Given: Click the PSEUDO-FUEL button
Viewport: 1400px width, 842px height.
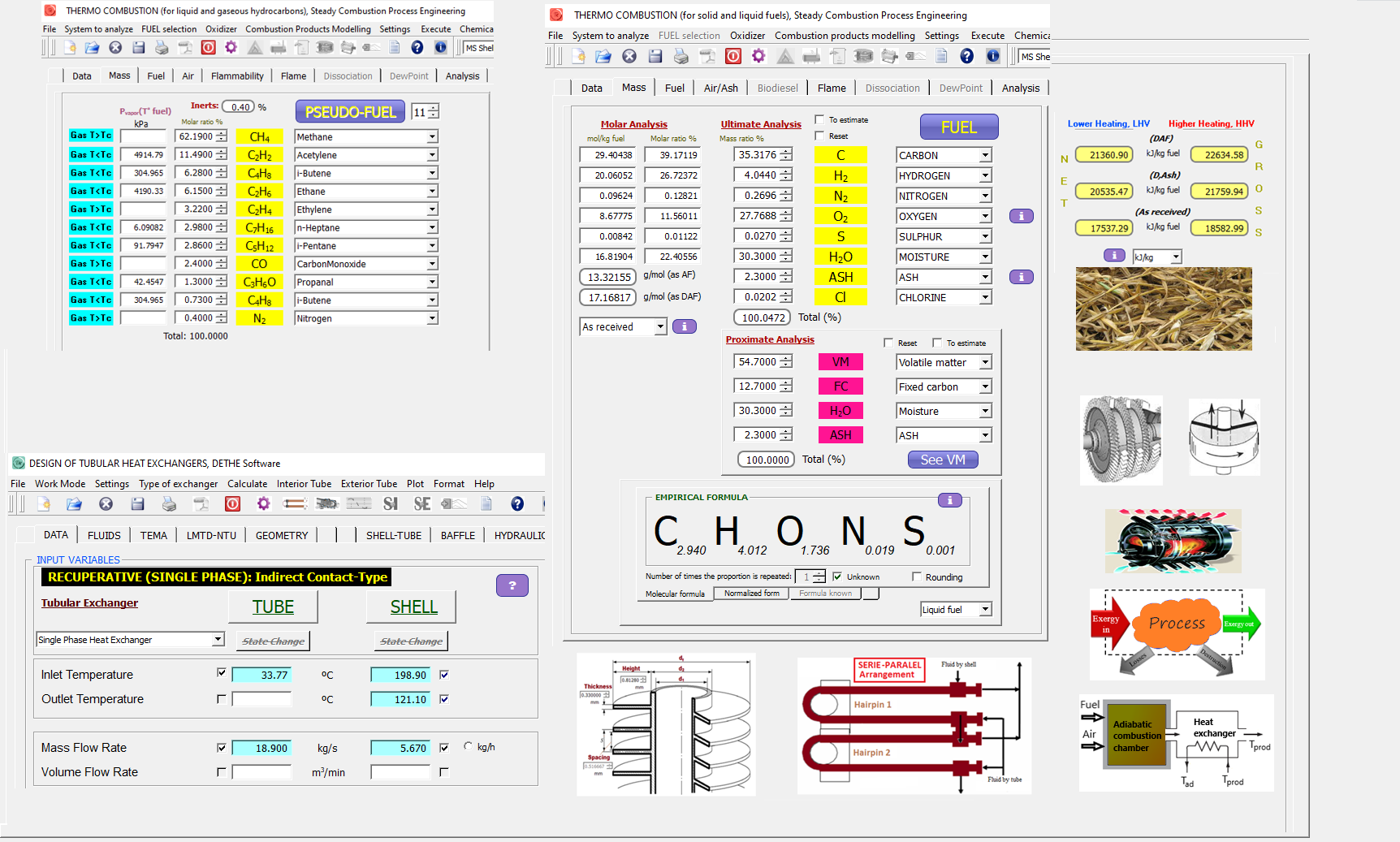Looking at the screenshot, I should pyautogui.click(x=350, y=112).
